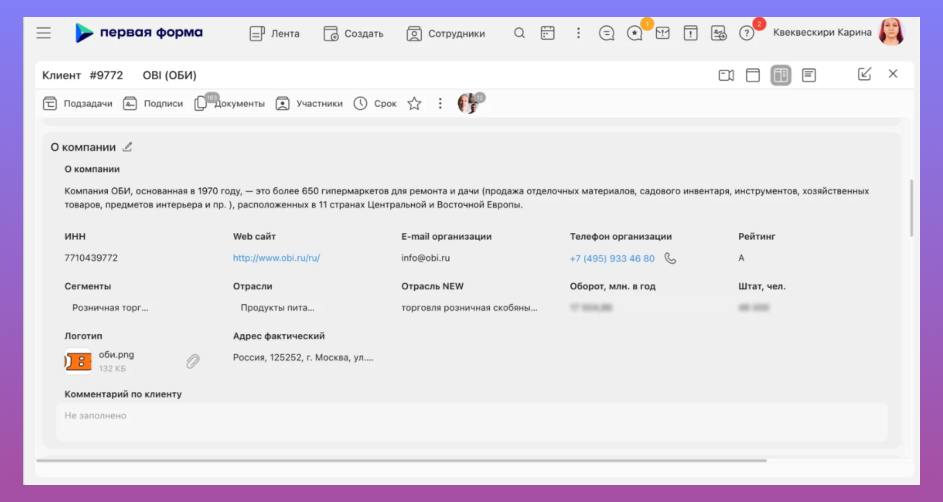Viewport: 943px width, 502px height.
Task: Edit the О компании section pencil
Action: (127, 147)
